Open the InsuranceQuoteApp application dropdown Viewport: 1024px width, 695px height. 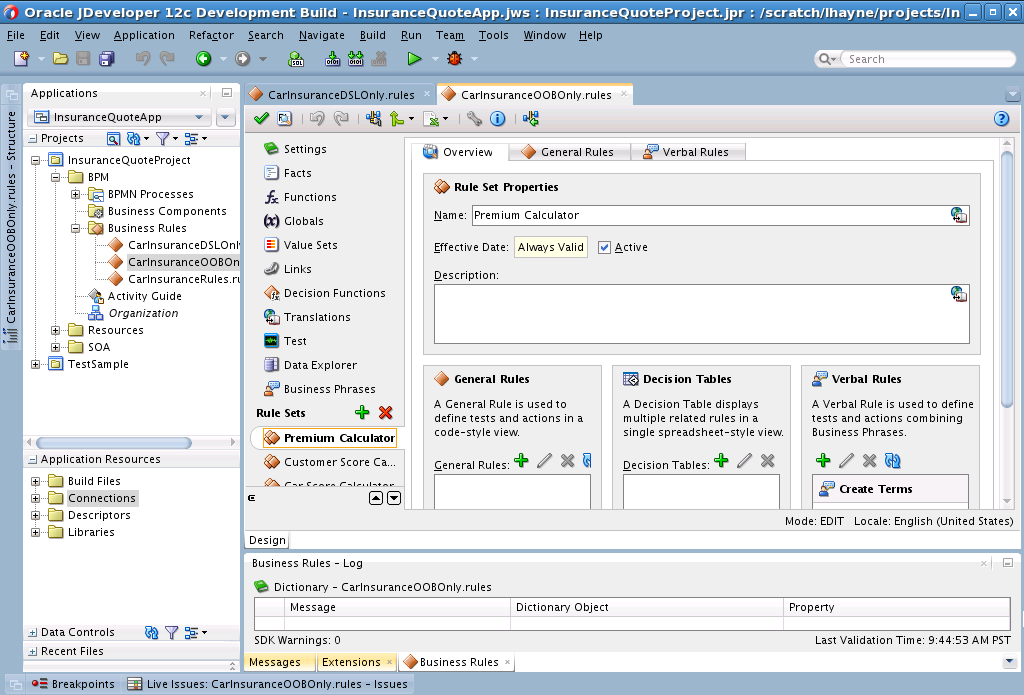(x=199, y=117)
